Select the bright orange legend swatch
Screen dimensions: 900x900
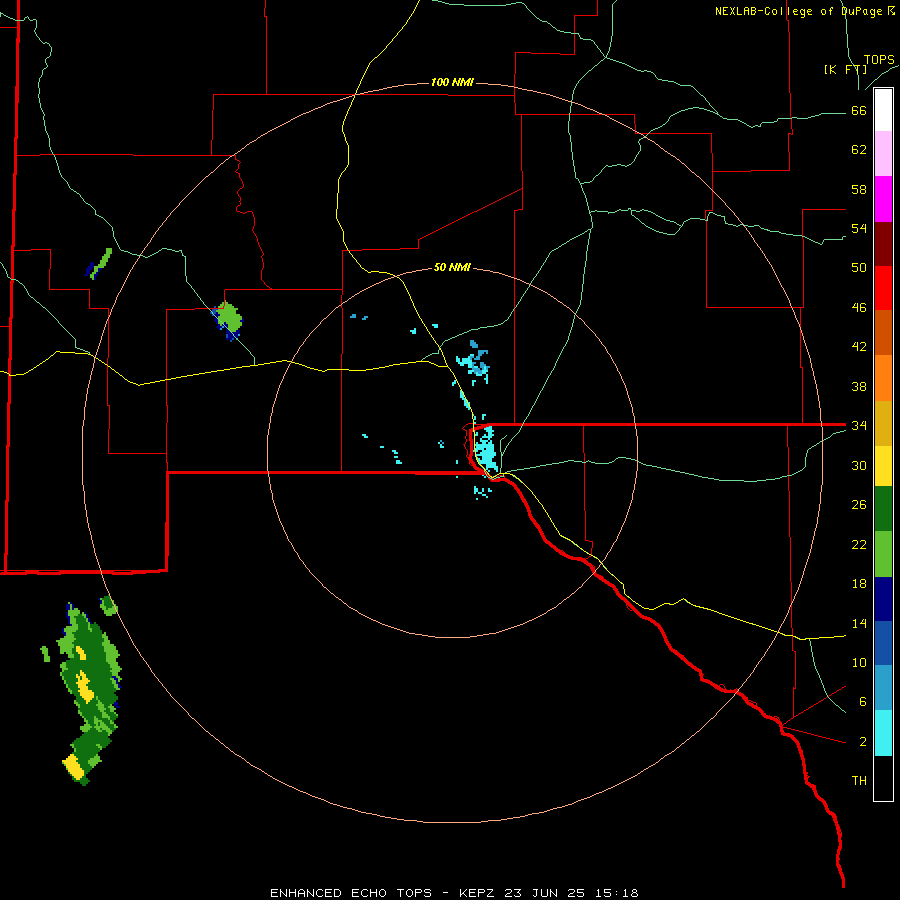[x=883, y=378]
